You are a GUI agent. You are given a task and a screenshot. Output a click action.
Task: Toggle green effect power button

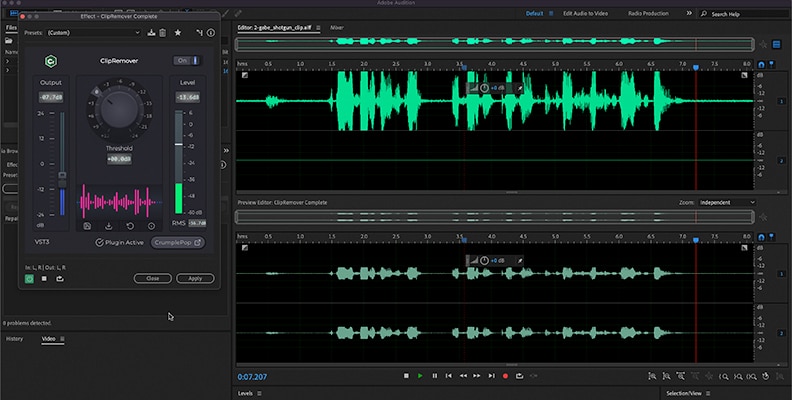(29, 278)
